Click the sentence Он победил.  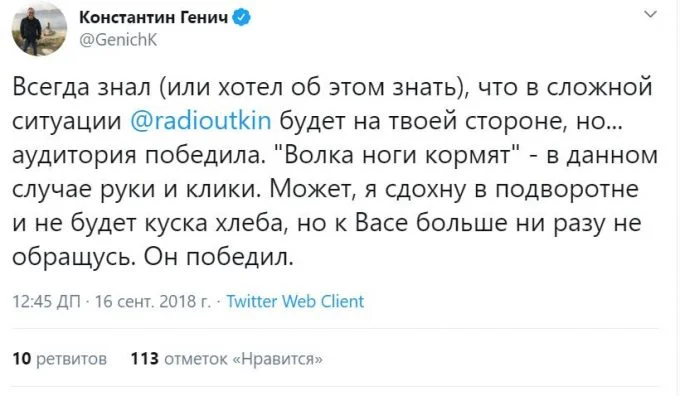(x=219, y=258)
